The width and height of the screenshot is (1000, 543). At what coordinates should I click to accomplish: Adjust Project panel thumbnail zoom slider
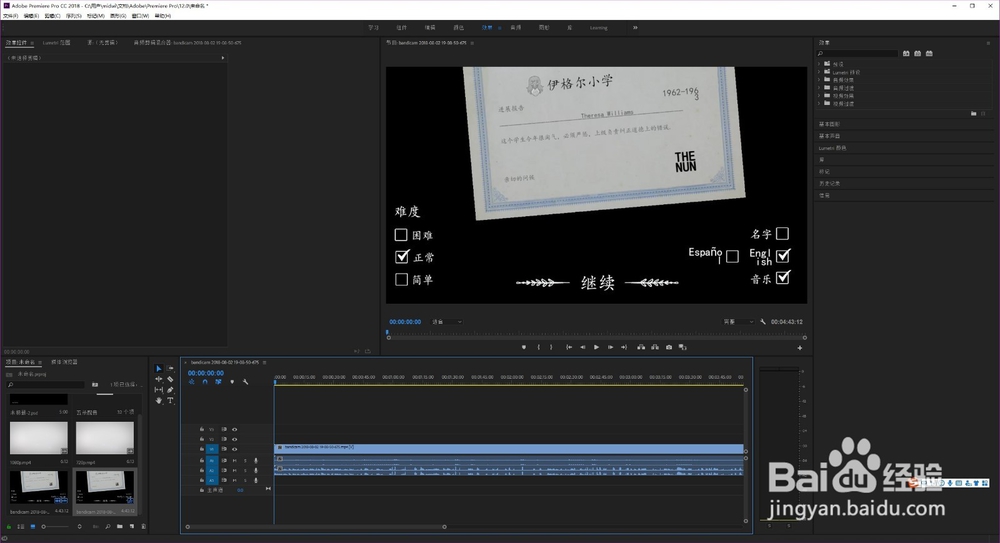pos(55,526)
